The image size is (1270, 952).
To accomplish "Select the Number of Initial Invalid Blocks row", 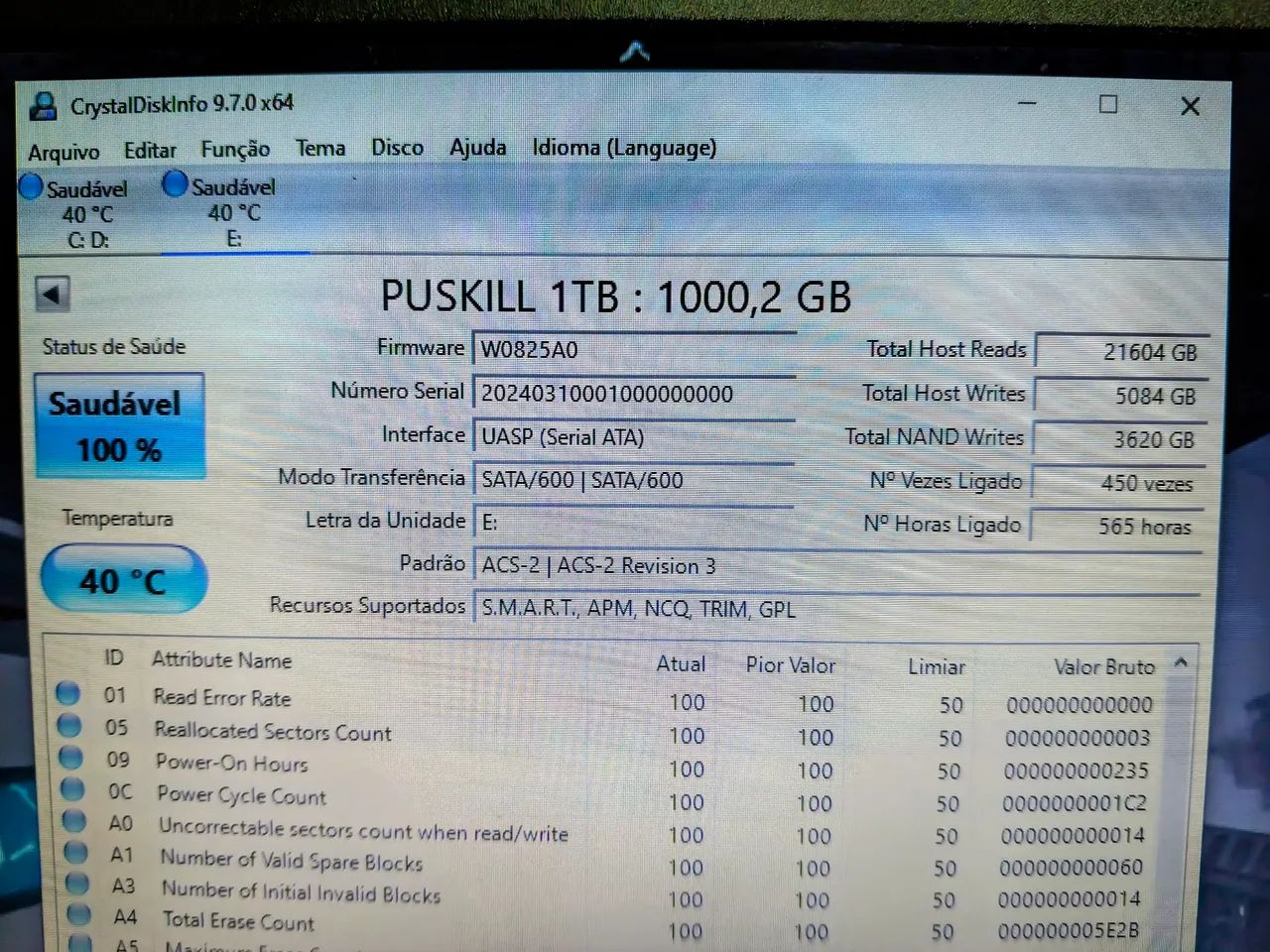I will pyautogui.click(x=607, y=894).
